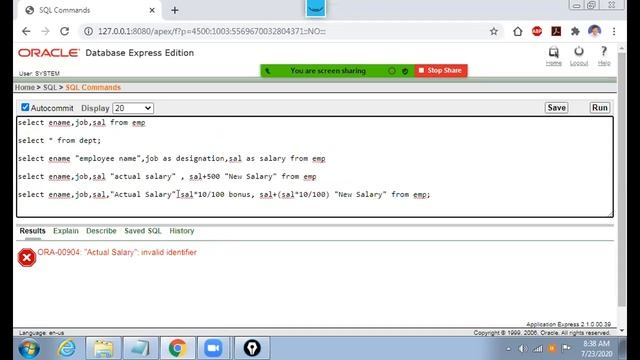The width and height of the screenshot is (640, 360).
Task: Show hidden tray icons arrow
Action: point(508,349)
